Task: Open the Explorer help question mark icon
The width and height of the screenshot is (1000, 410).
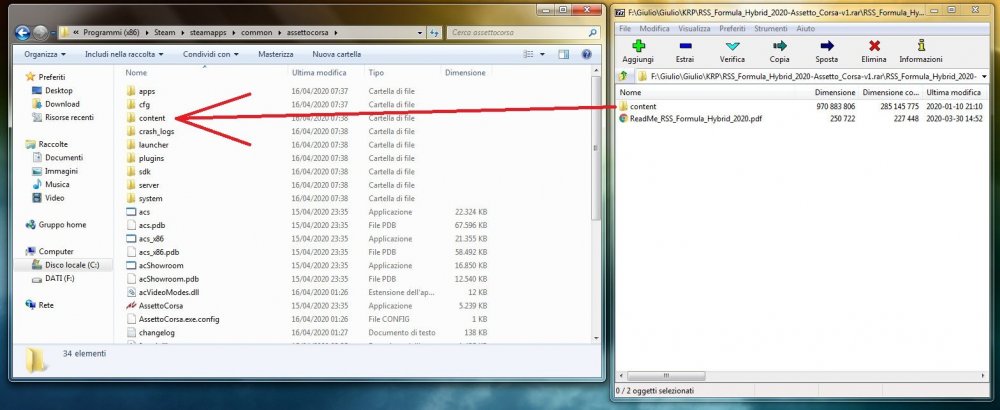Action: tap(587, 55)
